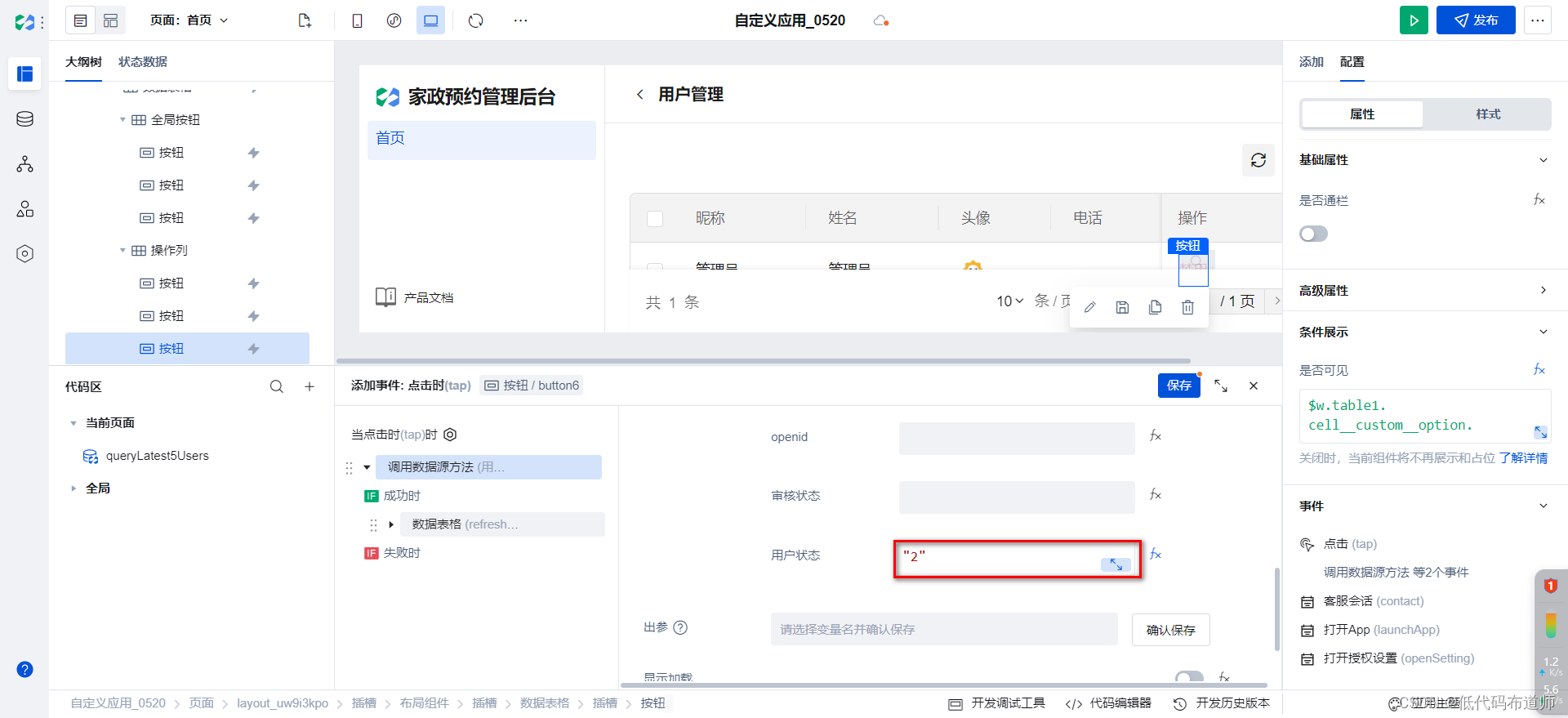Open the new page file icon
Image resolution: width=1568 pixels, height=718 pixels.
click(305, 20)
